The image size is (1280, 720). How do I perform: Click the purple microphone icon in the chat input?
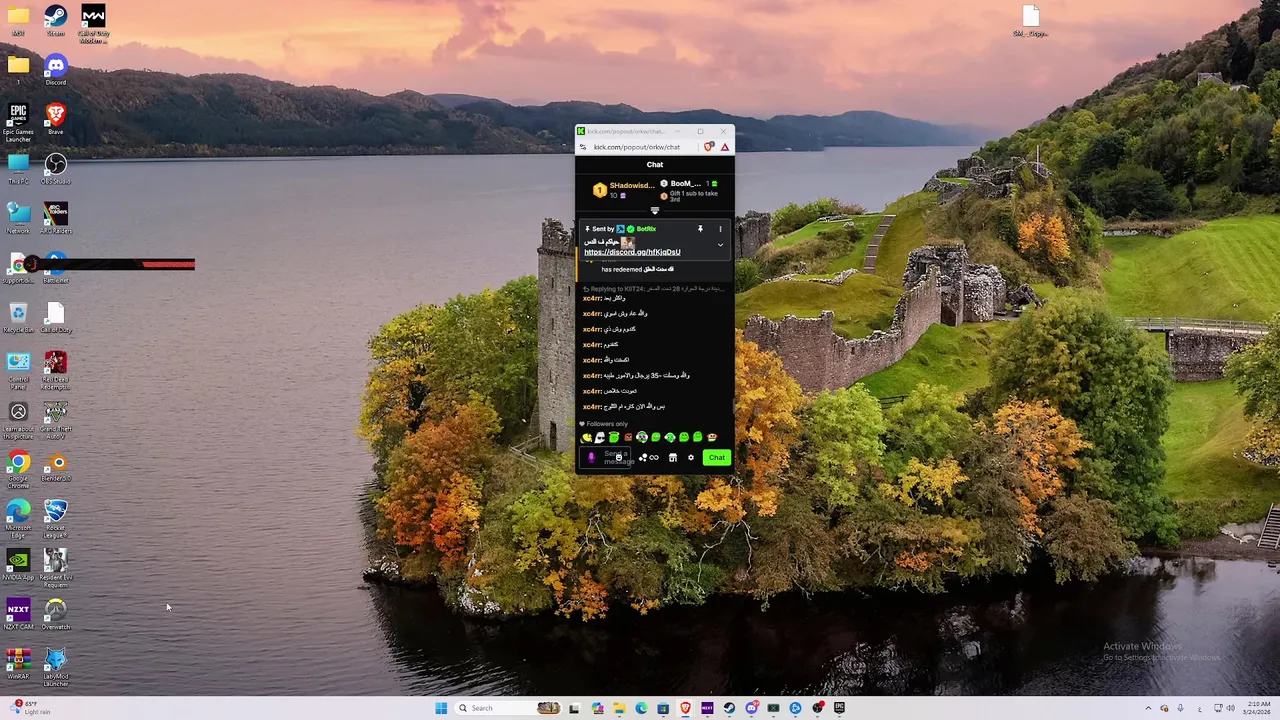591,457
